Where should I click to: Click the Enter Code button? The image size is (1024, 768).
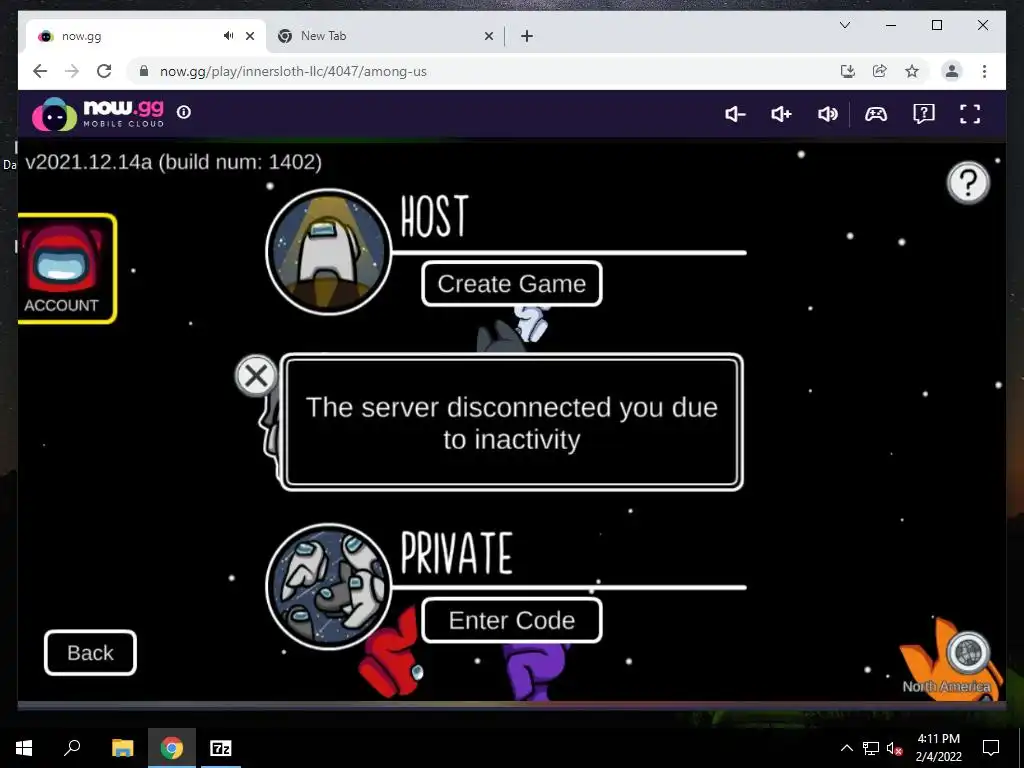(511, 620)
